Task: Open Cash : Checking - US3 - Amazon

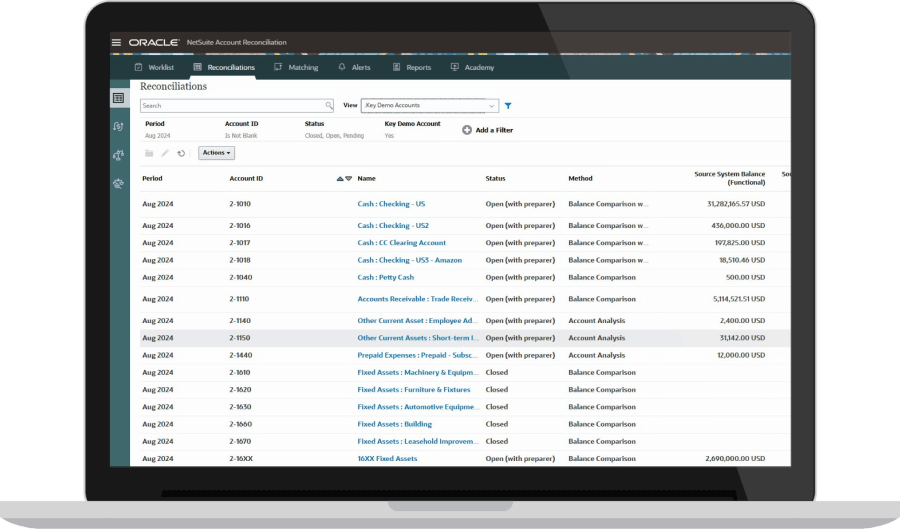Action: [409, 260]
